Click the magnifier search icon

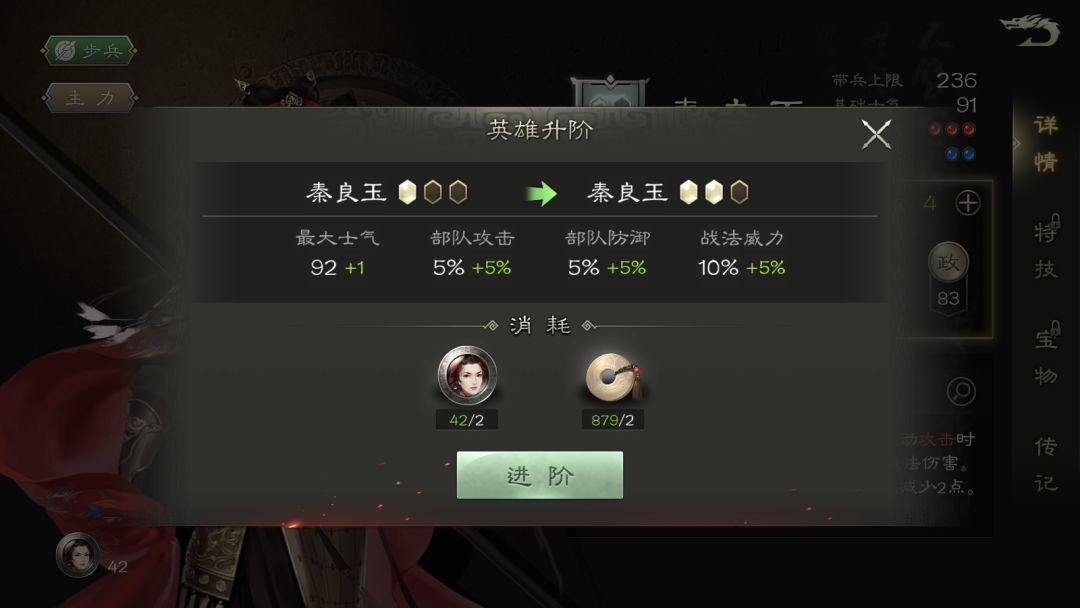(961, 391)
